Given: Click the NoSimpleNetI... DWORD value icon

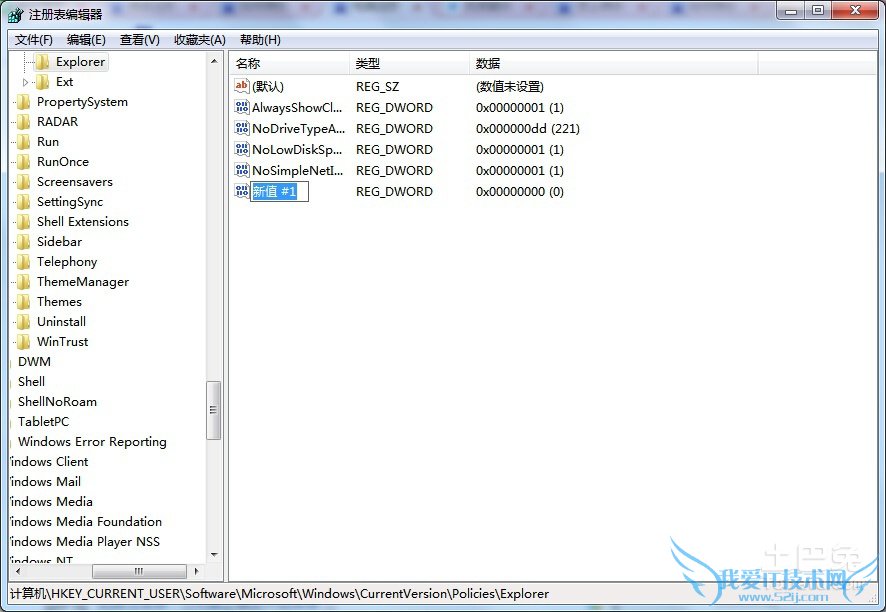Looking at the screenshot, I should tap(242, 170).
